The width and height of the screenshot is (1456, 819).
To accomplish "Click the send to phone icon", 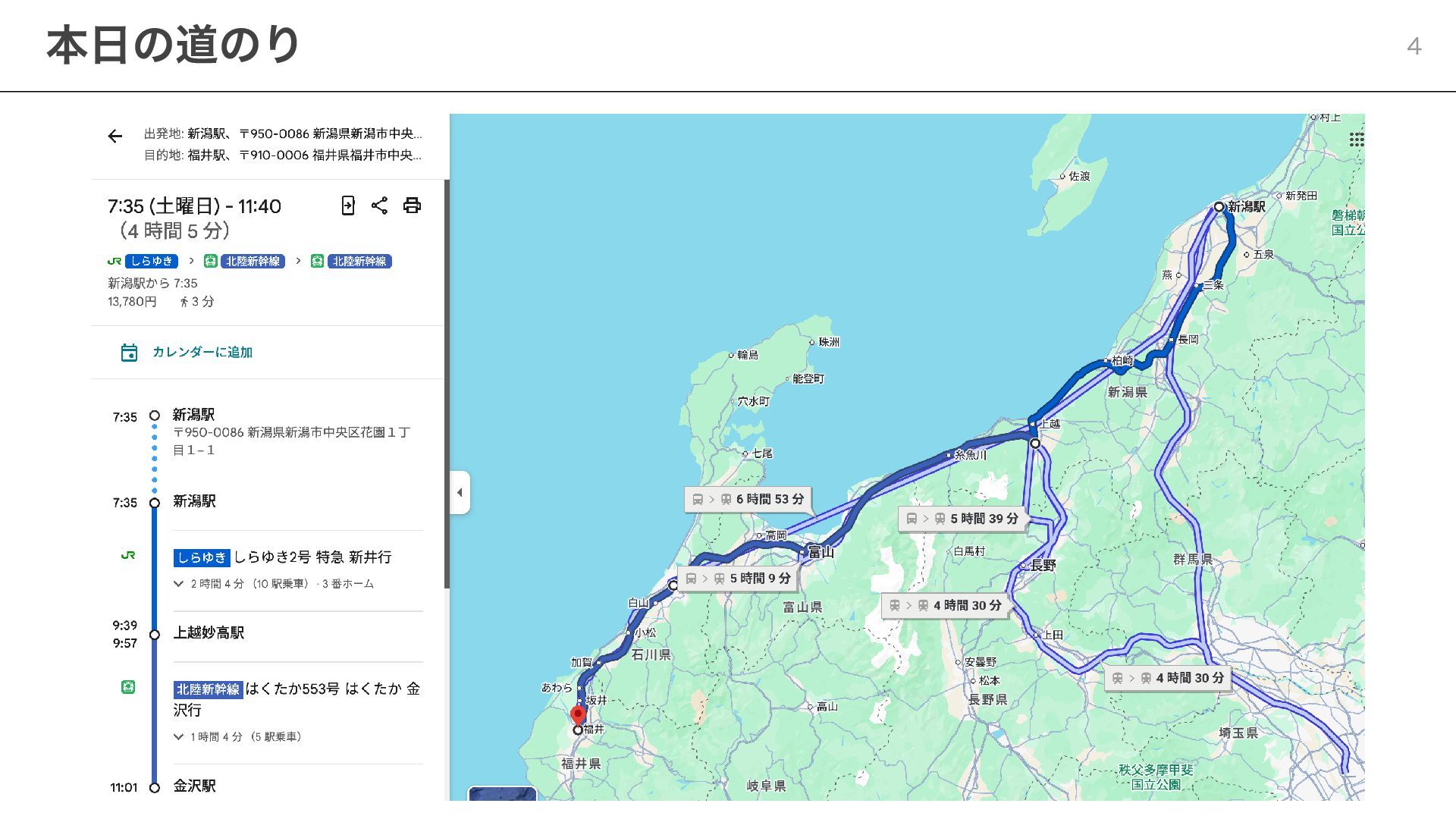I will 348,206.
